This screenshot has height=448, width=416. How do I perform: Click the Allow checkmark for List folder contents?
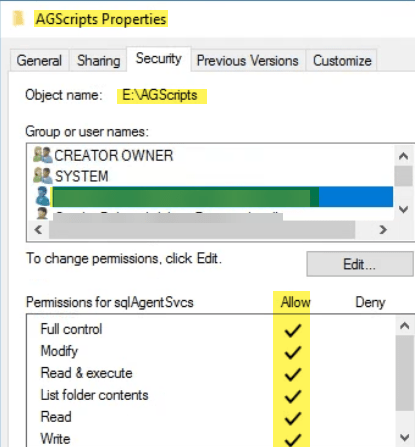pos(293,396)
